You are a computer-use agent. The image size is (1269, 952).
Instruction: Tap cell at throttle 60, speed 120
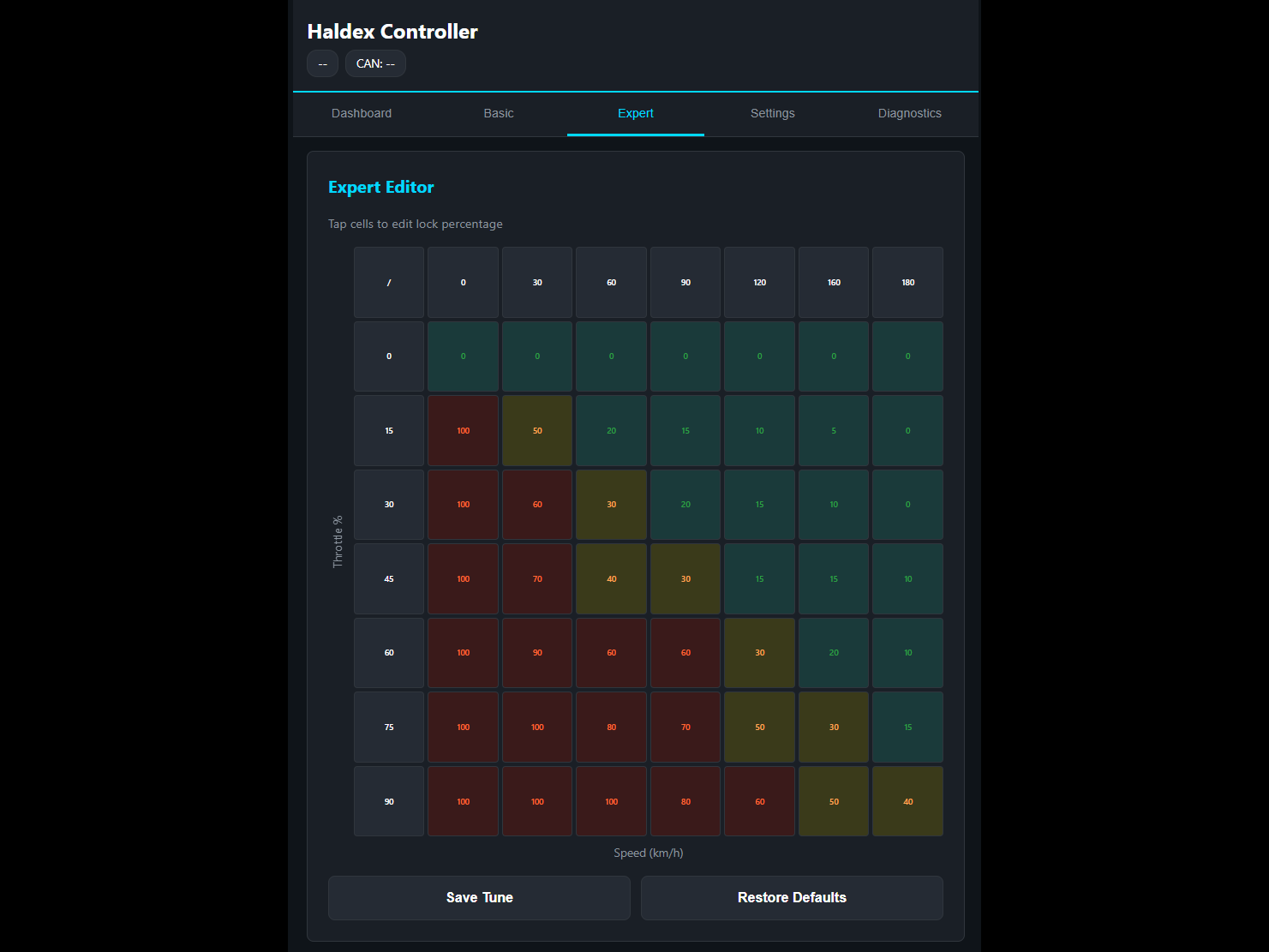[759, 653]
